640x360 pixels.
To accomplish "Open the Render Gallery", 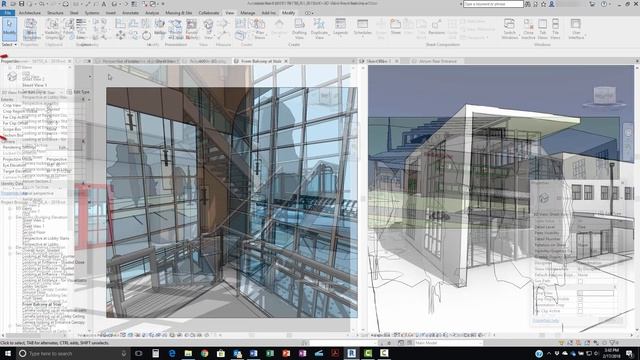I will (x=191, y=29).
